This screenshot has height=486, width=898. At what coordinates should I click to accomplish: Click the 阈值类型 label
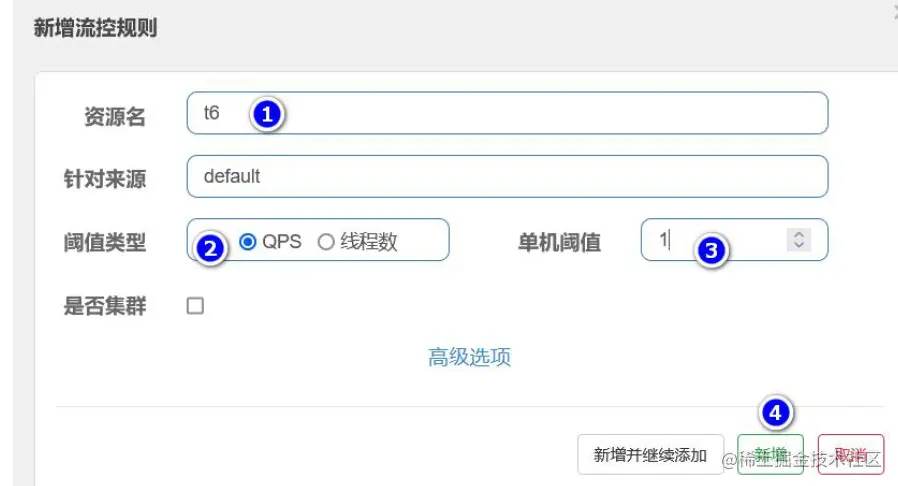[x=105, y=242]
